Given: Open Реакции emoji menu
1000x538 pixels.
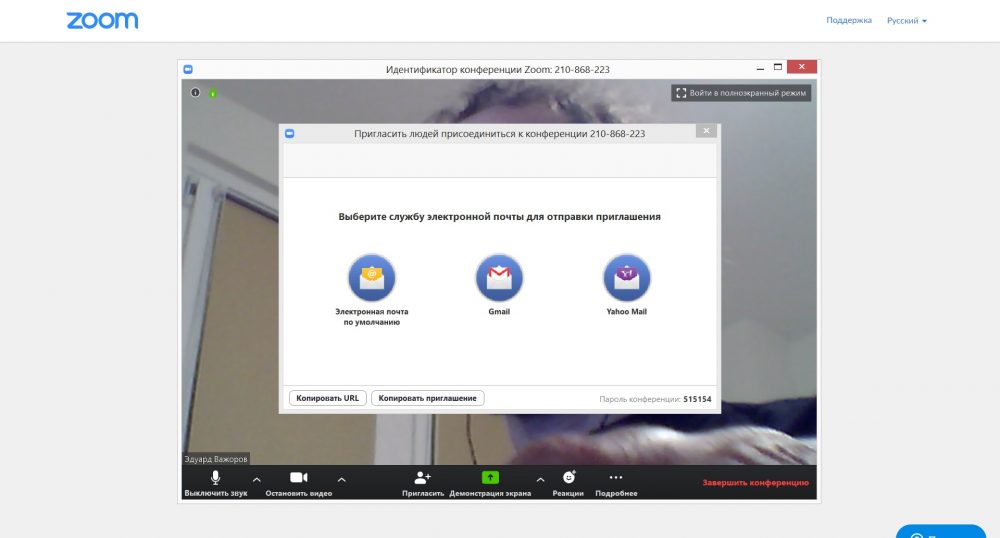Looking at the screenshot, I should point(568,484).
